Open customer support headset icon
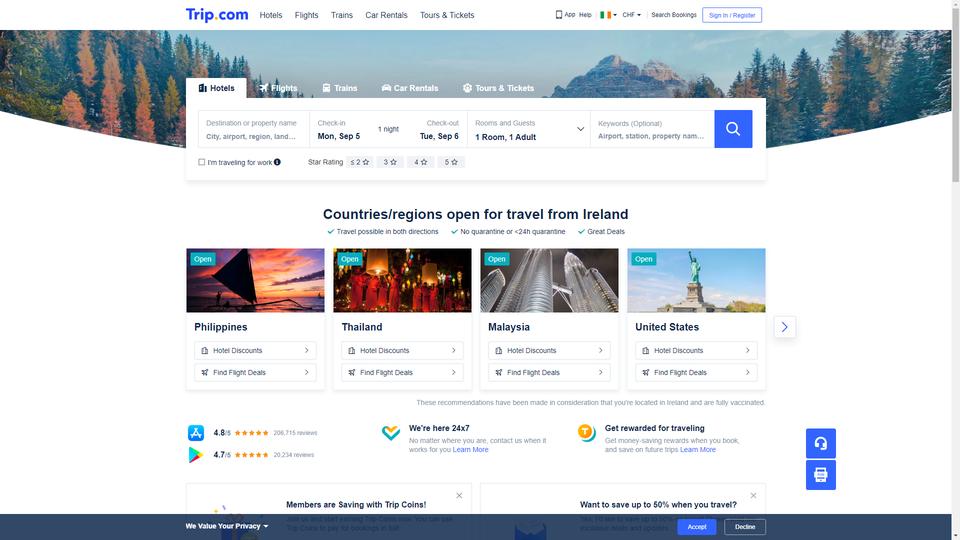 820,443
